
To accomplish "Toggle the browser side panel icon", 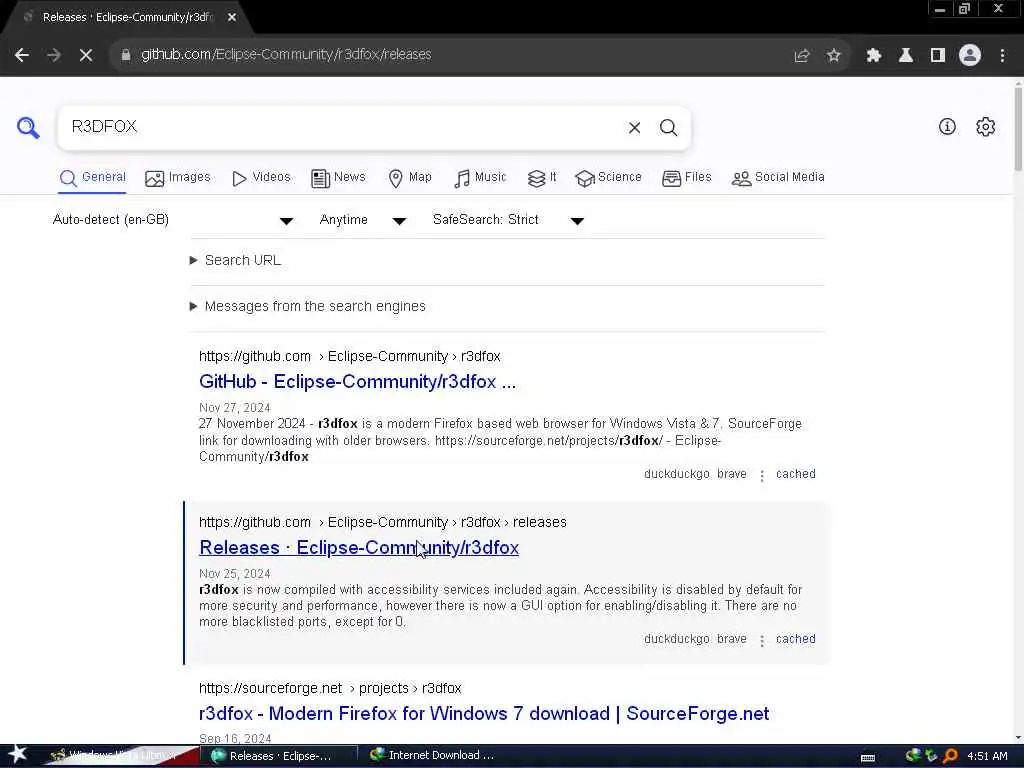I will point(938,56).
